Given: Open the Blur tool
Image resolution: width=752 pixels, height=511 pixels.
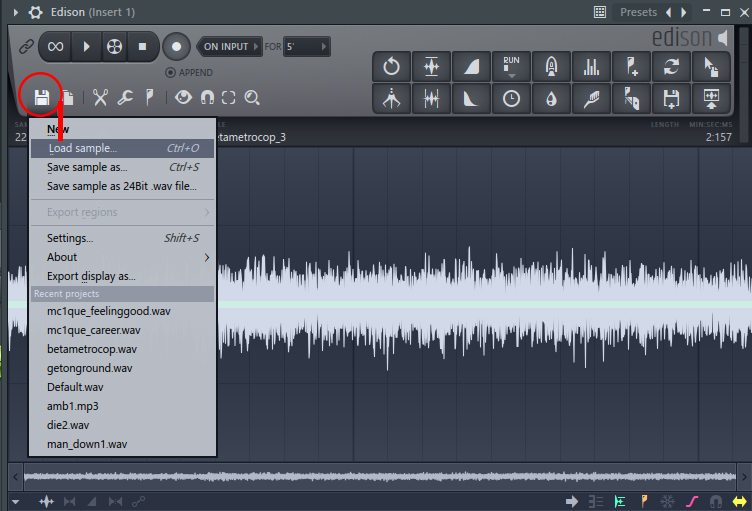Looking at the screenshot, I should pos(391,98).
